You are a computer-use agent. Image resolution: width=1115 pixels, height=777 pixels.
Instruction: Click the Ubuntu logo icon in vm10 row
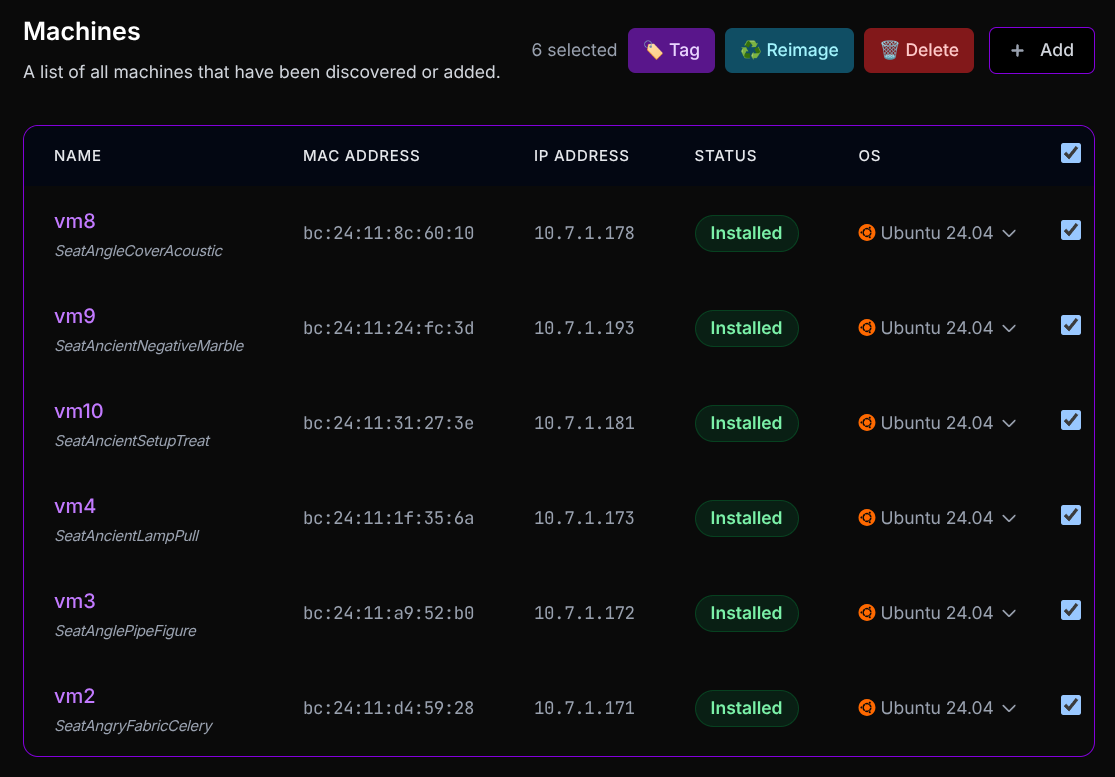coord(866,423)
